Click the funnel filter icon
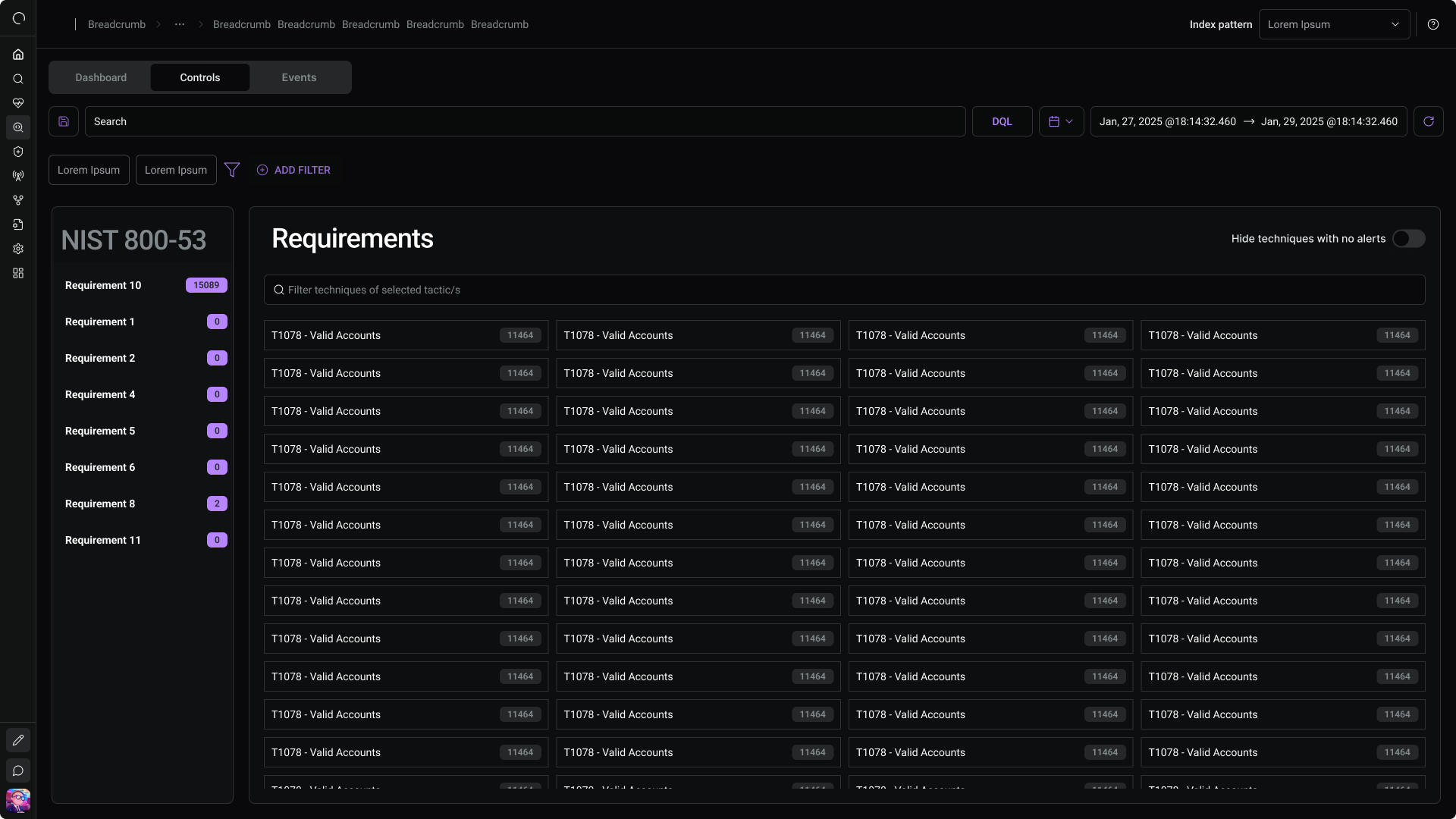Viewport: 1456px width, 819px height. pos(232,170)
